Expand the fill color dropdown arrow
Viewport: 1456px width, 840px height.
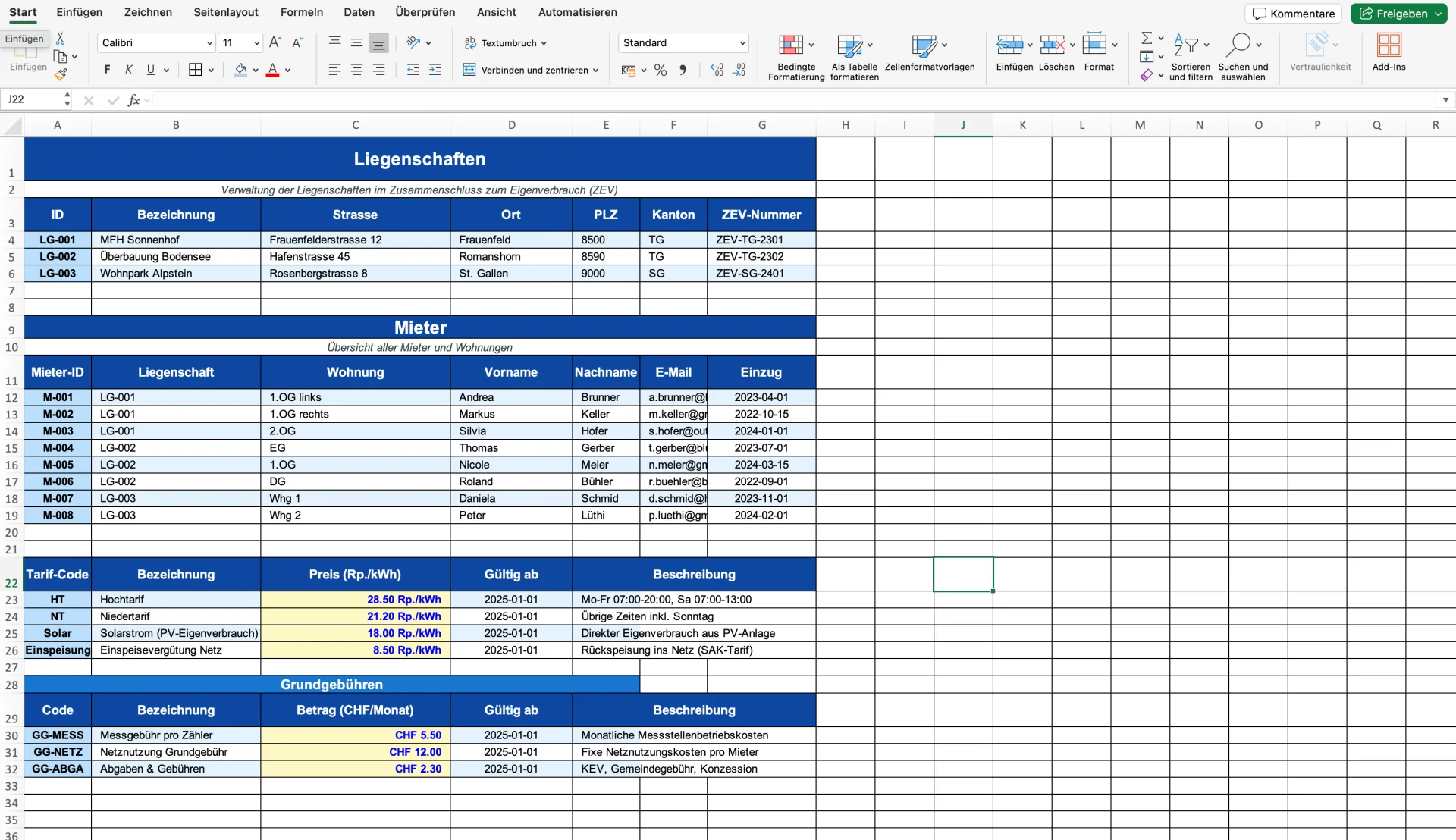[x=256, y=71]
